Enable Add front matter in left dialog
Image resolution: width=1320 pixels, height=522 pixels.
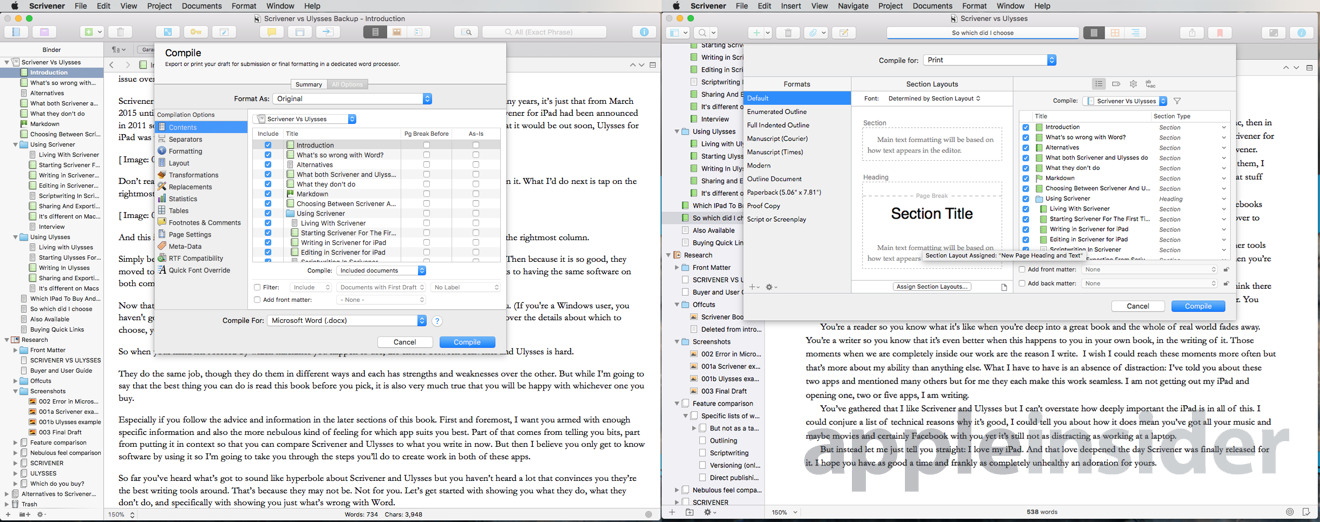point(258,299)
